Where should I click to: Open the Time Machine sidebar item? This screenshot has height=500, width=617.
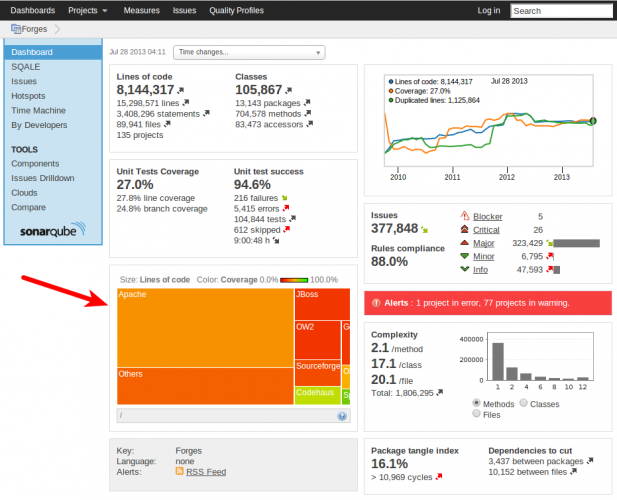coord(39,110)
